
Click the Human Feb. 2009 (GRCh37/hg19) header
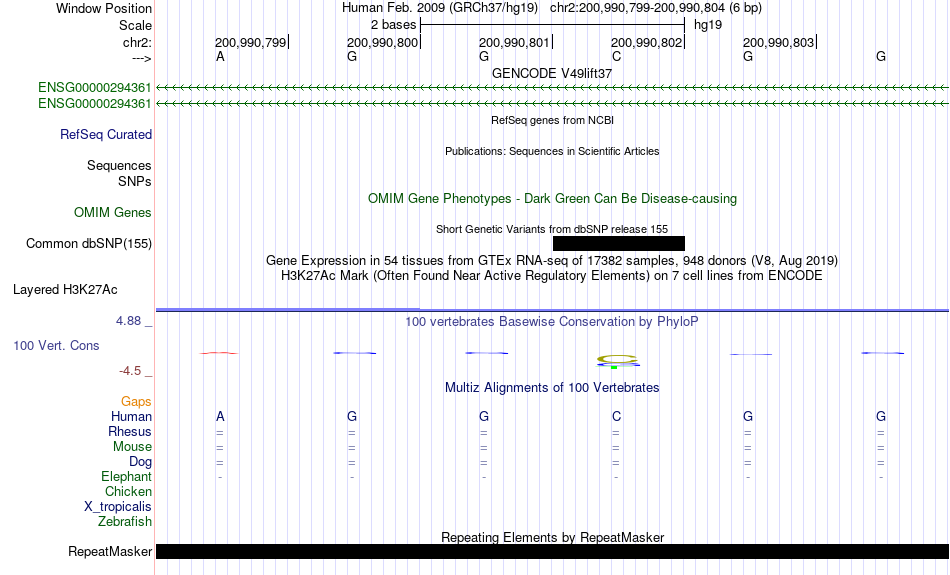click(x=440, y=8)
